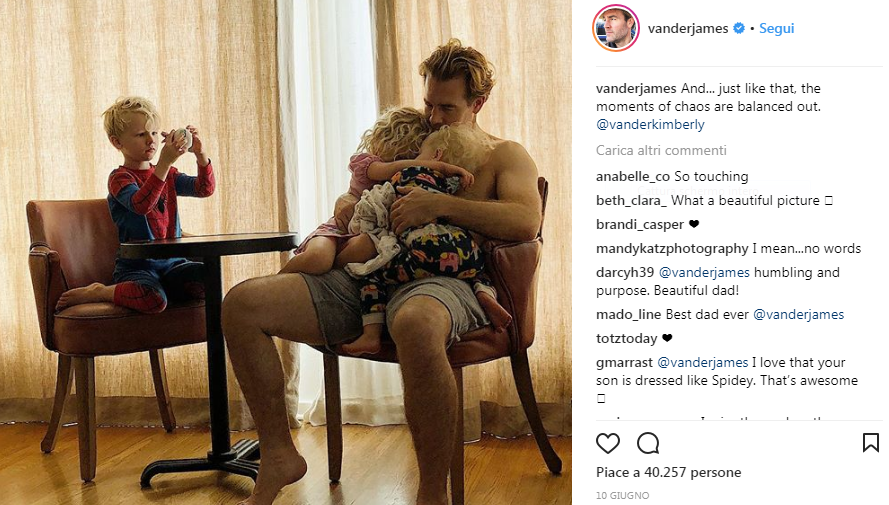889x505 pixels.
Task: Expand comments with Carica altri commenti
Action: coord(661,150)
